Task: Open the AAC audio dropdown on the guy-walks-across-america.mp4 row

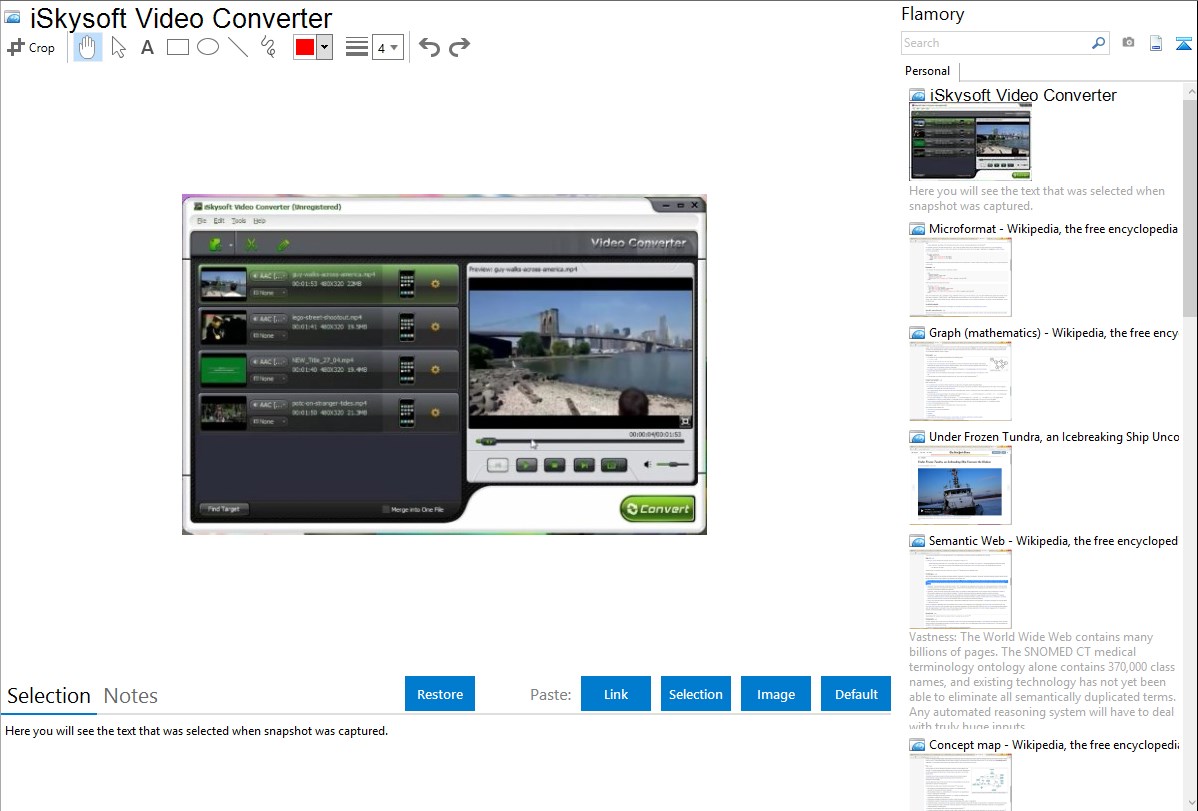Action: [x=268, y=276]
